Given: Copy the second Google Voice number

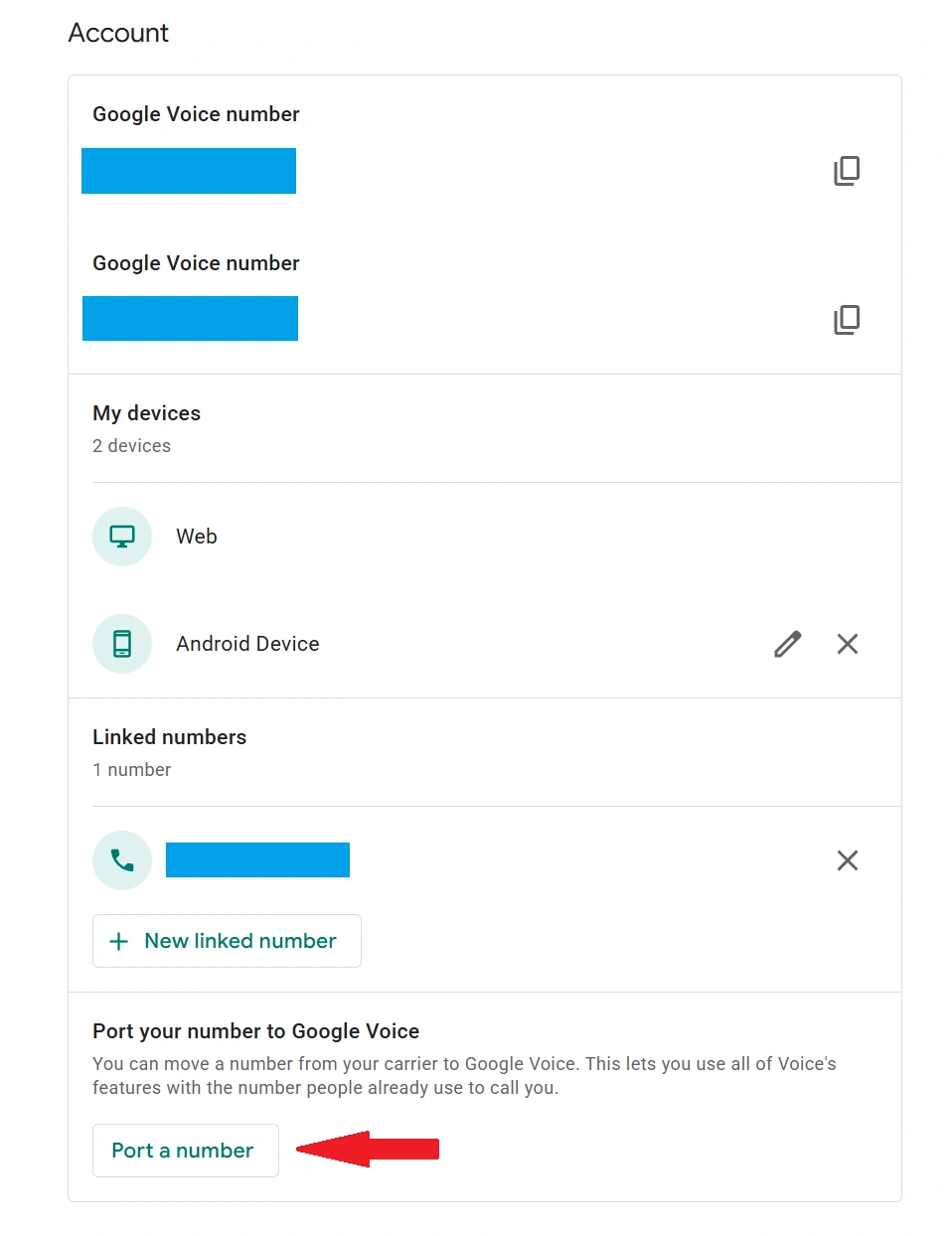Looking at the screenshot, I should pyautogui.click(x=847, y=319).
